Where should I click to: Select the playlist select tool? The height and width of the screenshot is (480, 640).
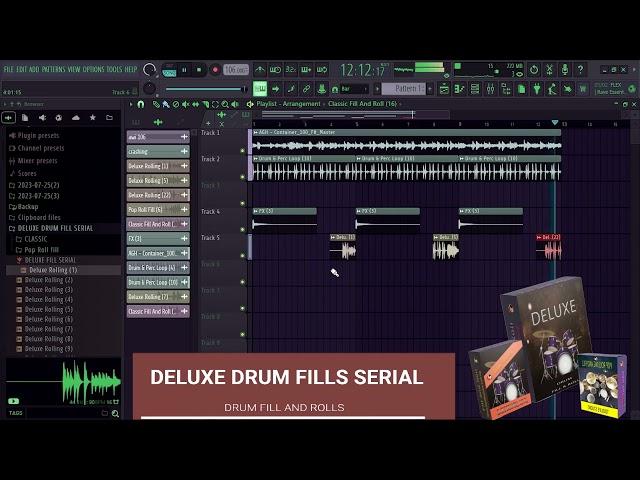click(x=216, y=104)
